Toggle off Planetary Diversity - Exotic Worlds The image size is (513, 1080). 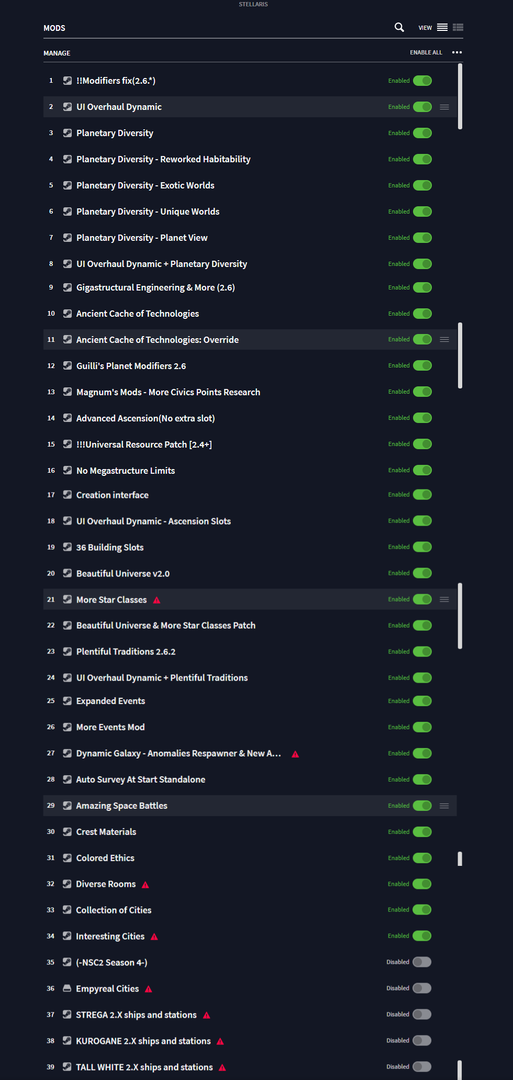tap(422, 185)
